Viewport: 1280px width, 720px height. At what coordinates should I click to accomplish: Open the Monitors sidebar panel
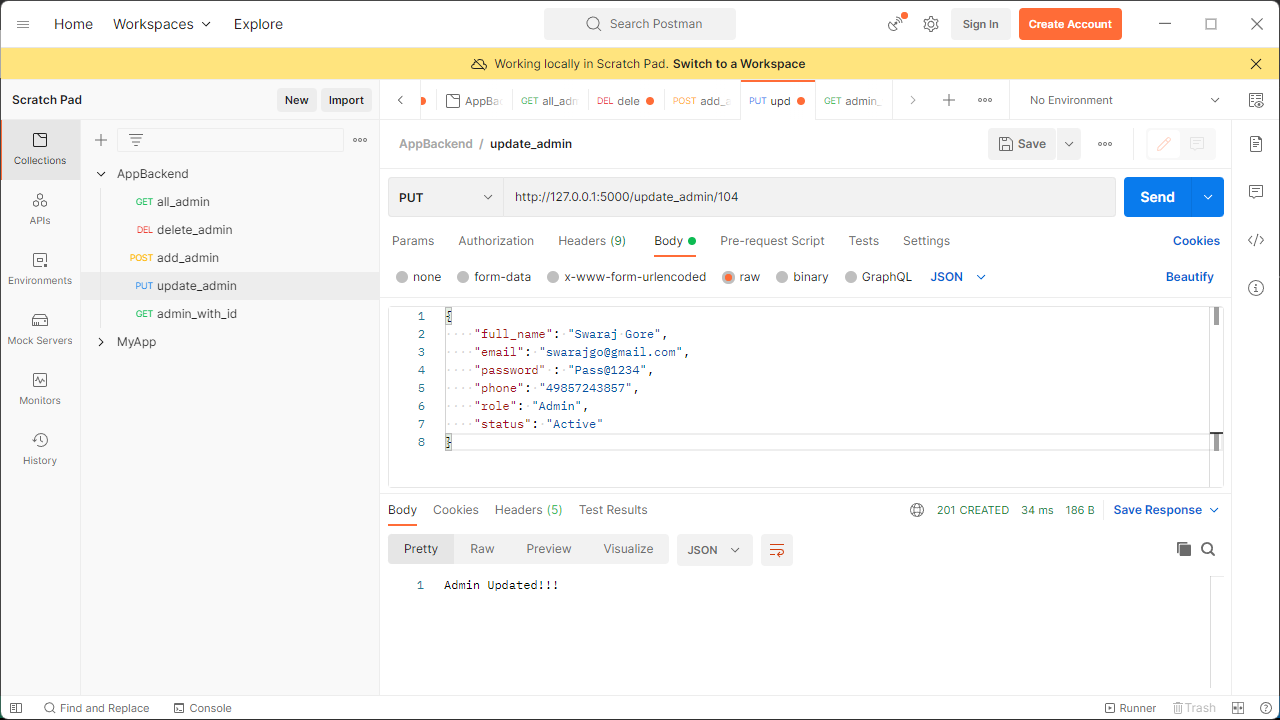(40, 389)
